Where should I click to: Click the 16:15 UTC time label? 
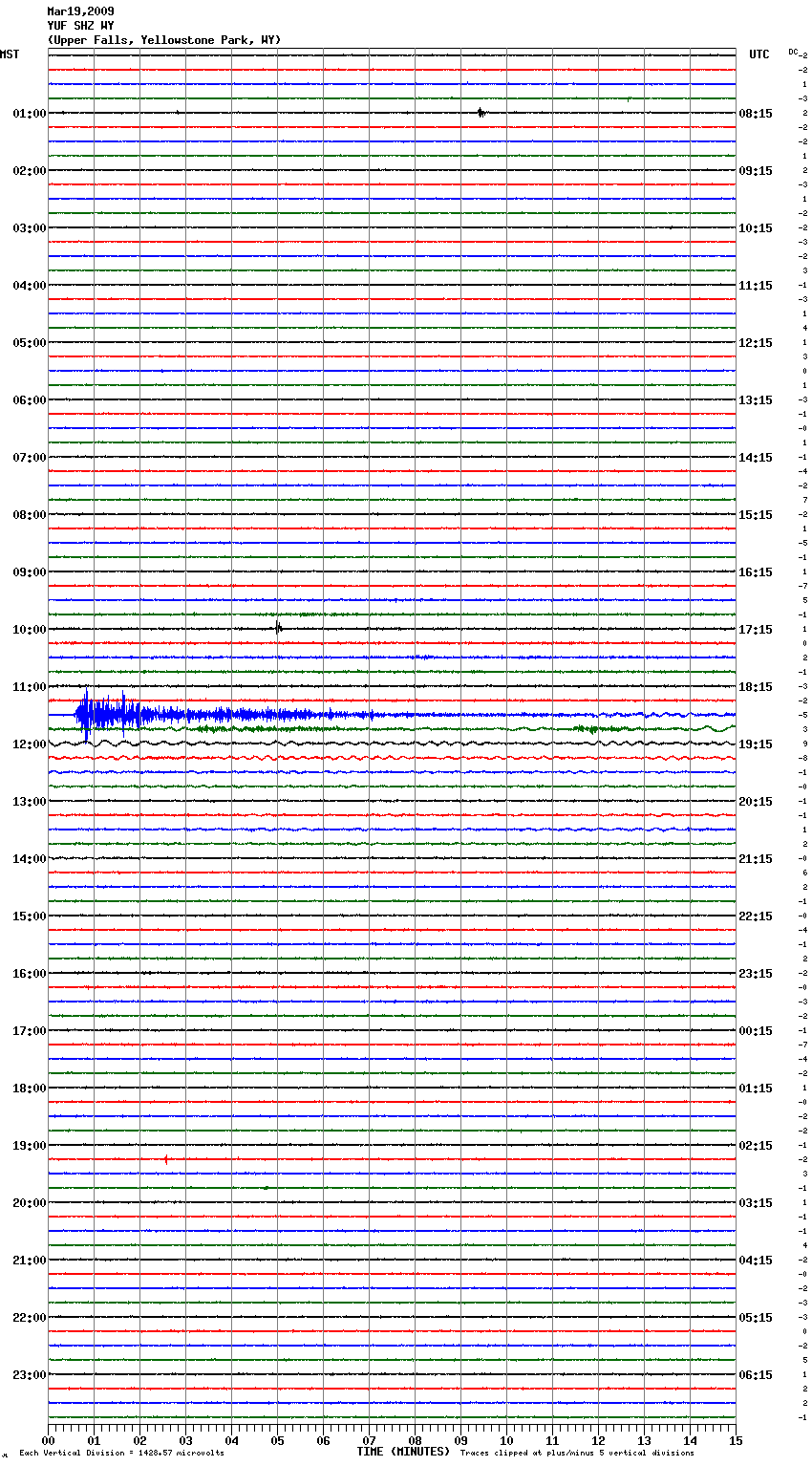point(756,572)
